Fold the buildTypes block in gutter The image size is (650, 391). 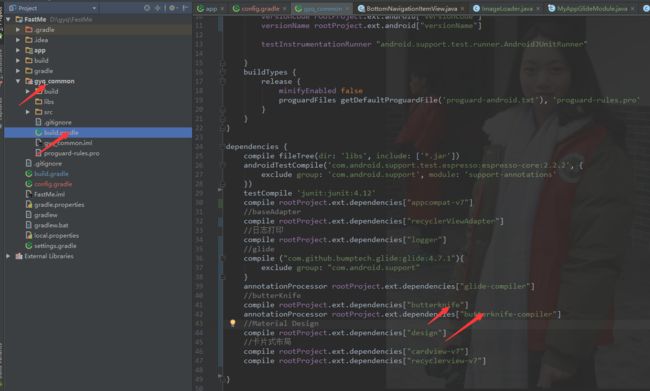pos(223,72)
